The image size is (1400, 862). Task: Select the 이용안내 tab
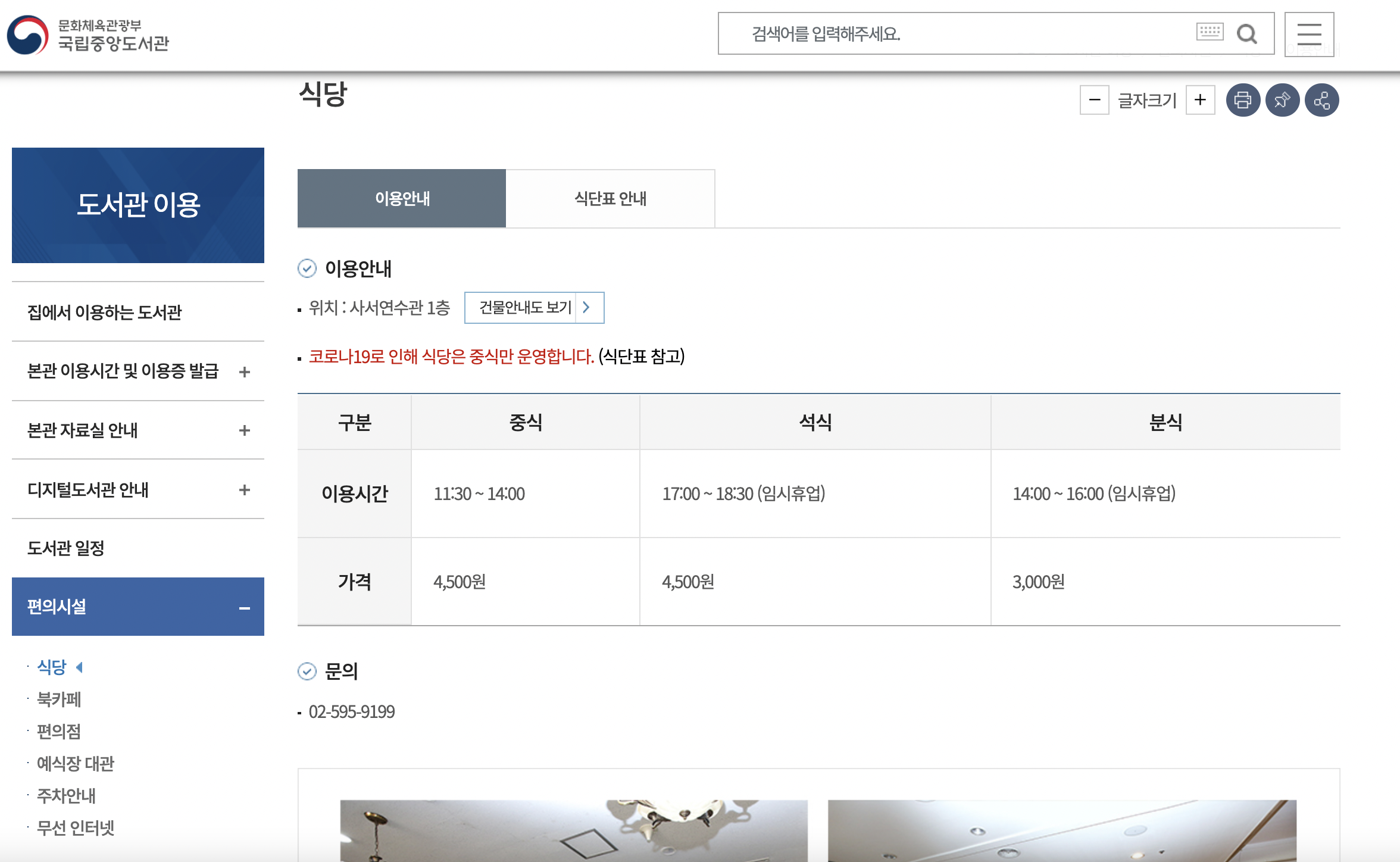click(402, 198)
